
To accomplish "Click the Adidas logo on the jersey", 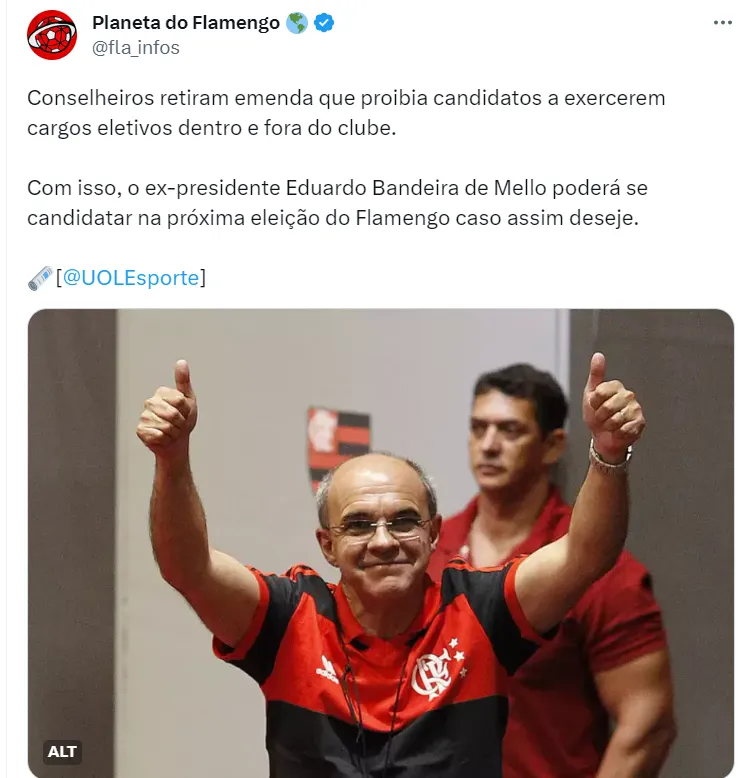I will (327, 669).
